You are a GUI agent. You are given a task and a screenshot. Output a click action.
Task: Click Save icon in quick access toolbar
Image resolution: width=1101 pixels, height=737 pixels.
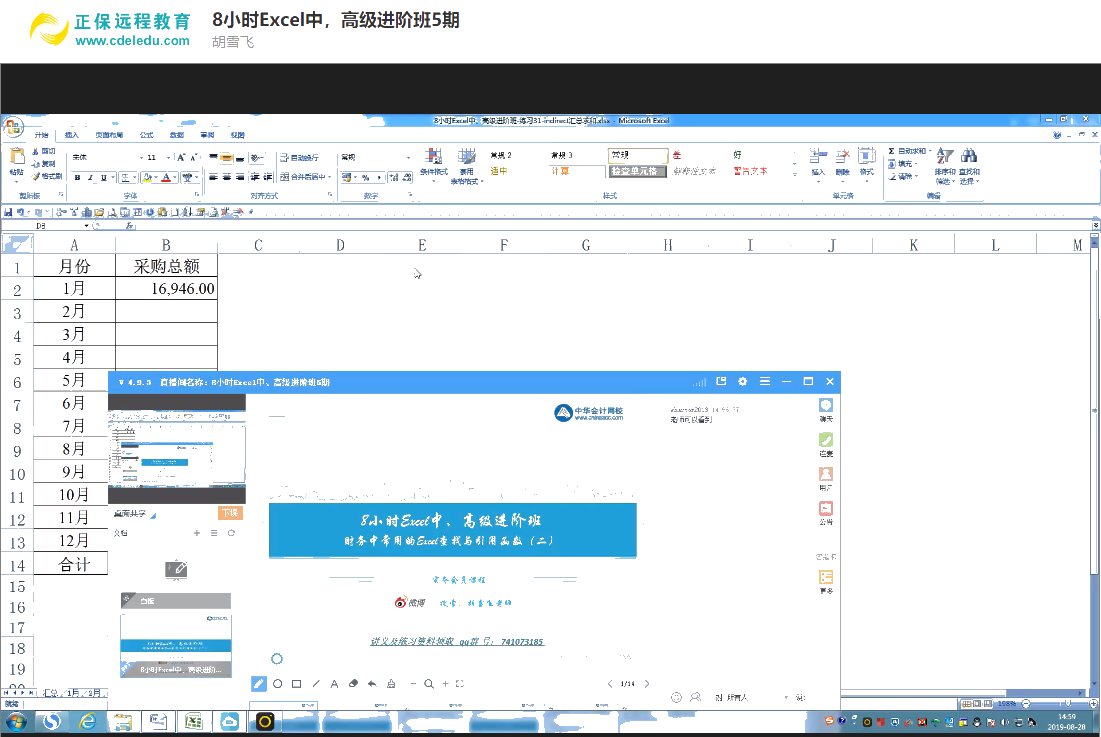pos(8,212)
